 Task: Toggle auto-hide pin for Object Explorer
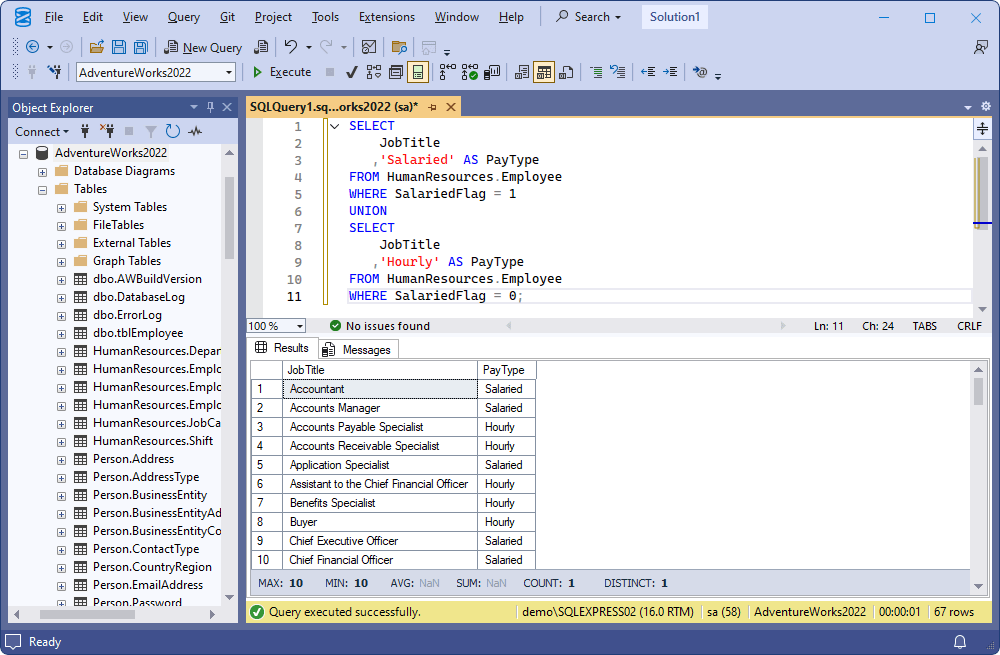tap(210, 107)
